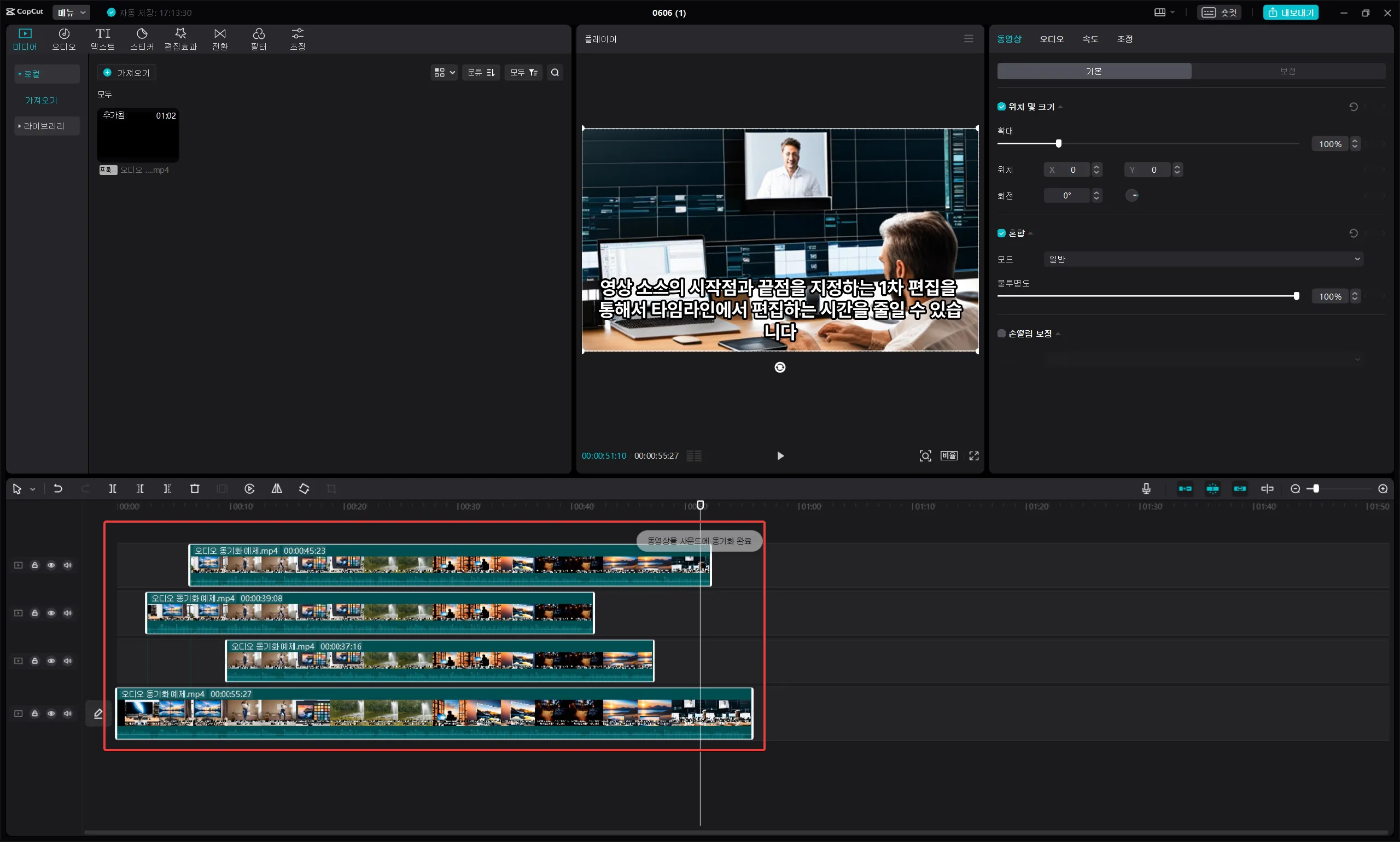Open the 전환 transitions panel
Viewport: 1400px width, 842px height.
pos(220,39)
